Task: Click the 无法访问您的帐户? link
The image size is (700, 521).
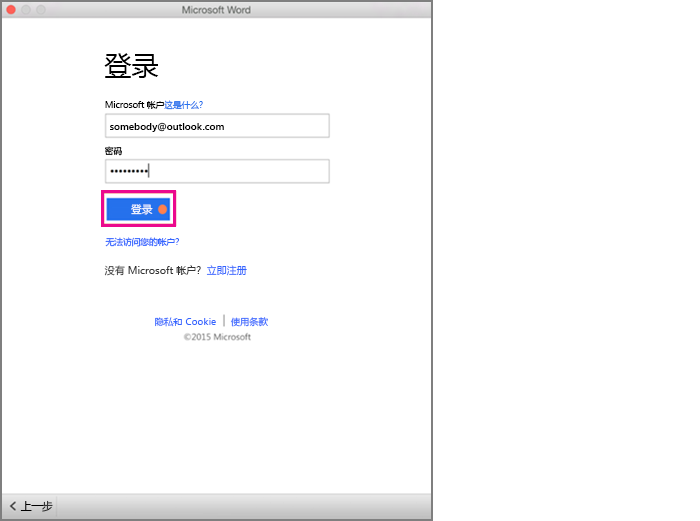Action: pyautogui.click(x=142, y=242)
